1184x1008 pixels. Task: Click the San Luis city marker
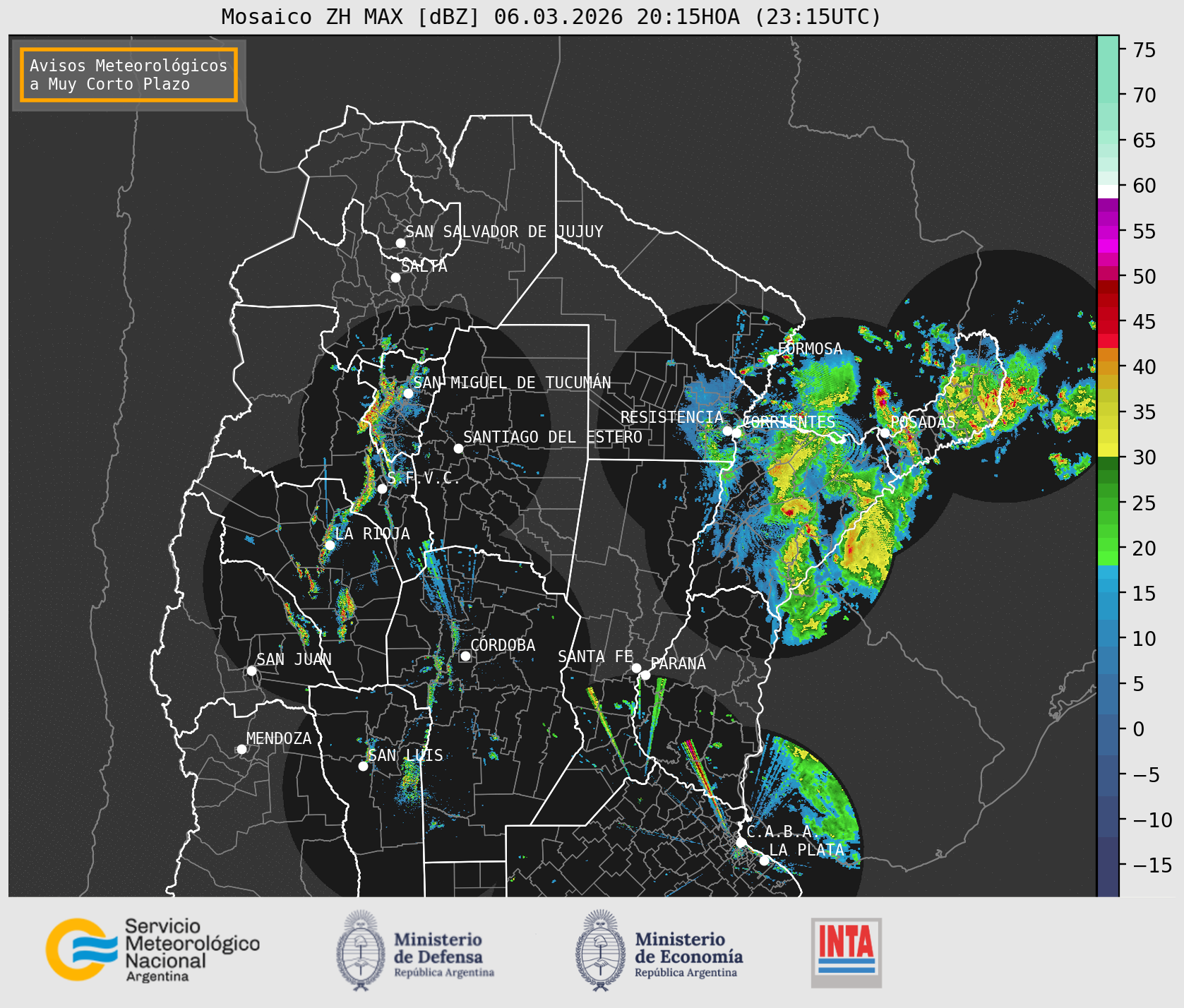pyautogui.click(x=363, y=766)
